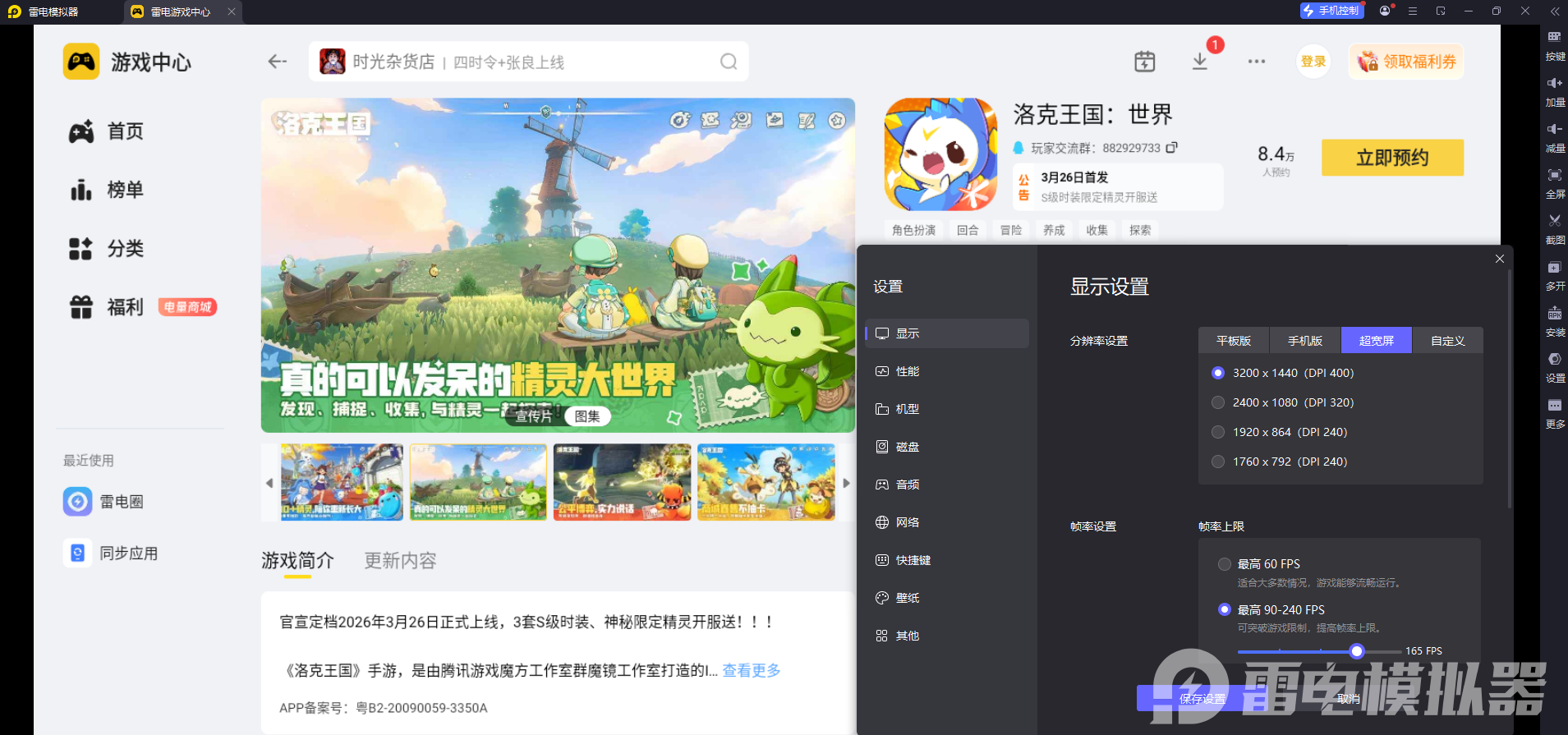Click the game search input field
1568x735 pixels.
(529, 62)
